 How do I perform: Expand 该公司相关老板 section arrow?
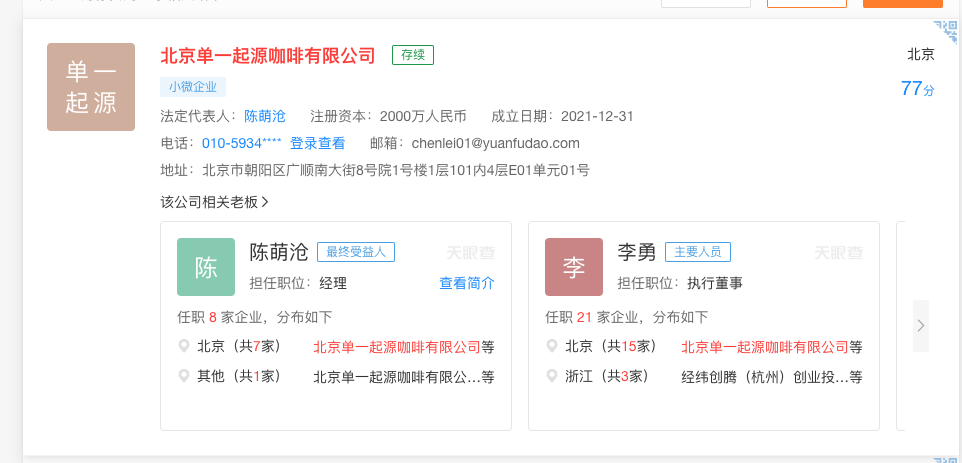click(x=265, y=202)
